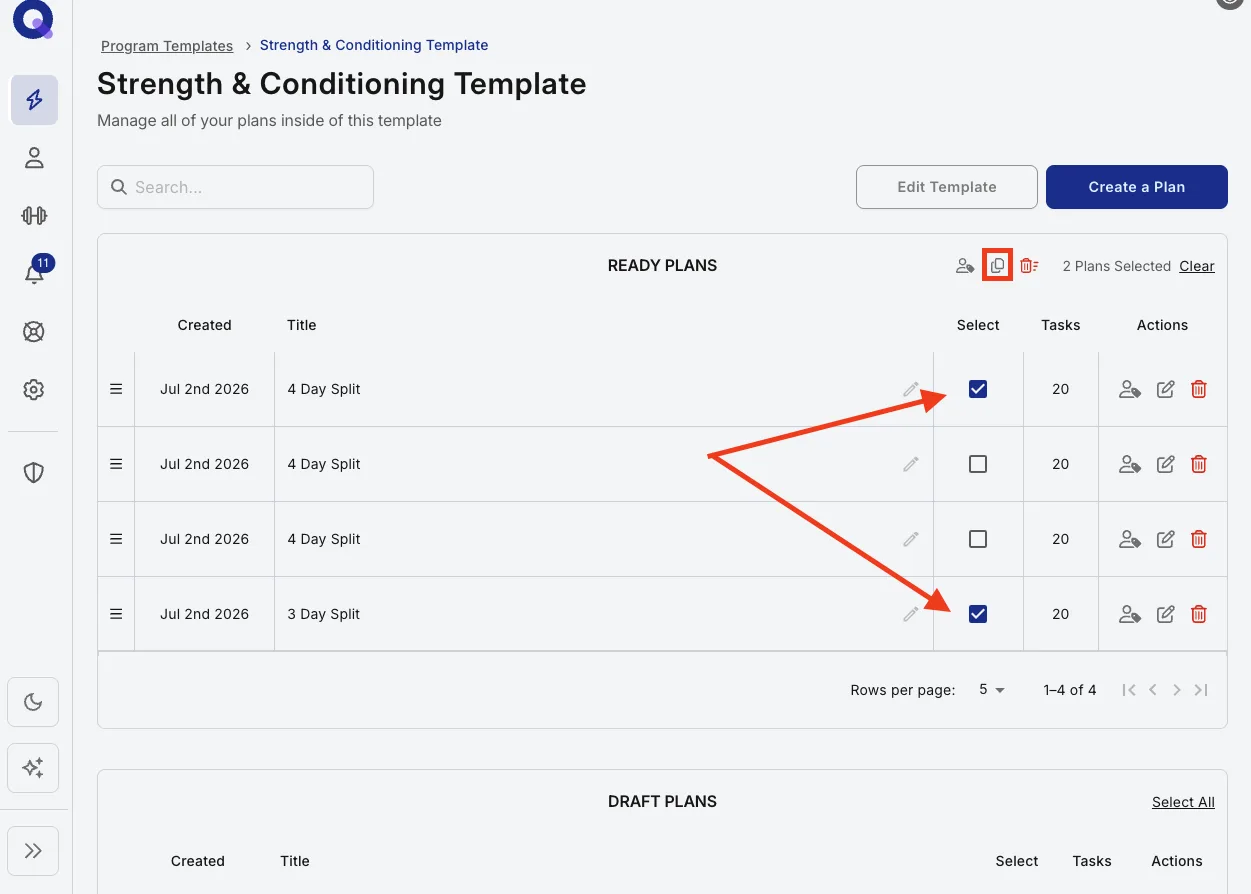Click the drag handle of the 3 Day Split row

(116, 614)
